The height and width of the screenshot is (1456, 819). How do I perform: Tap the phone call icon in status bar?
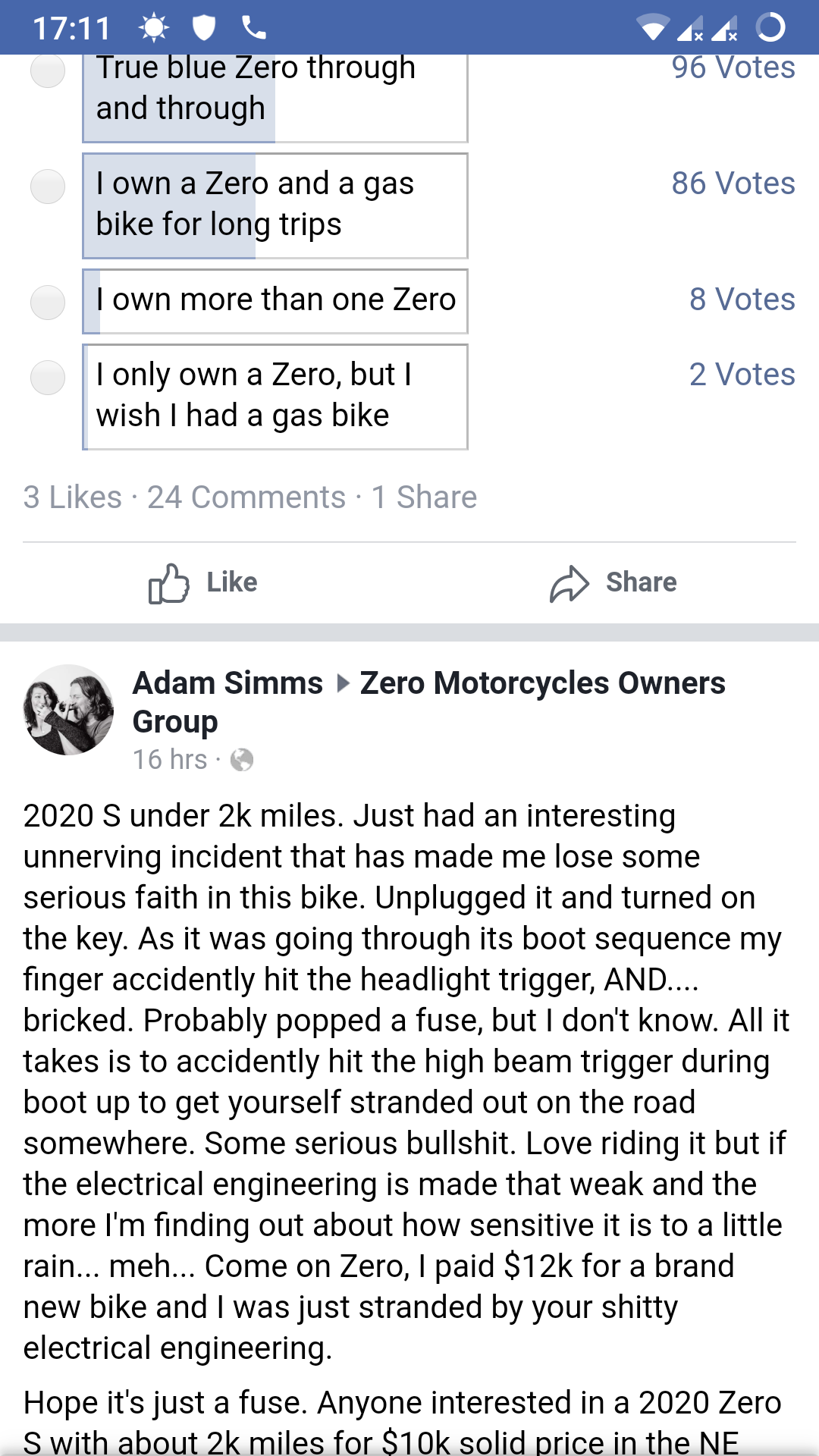point(254,28)
